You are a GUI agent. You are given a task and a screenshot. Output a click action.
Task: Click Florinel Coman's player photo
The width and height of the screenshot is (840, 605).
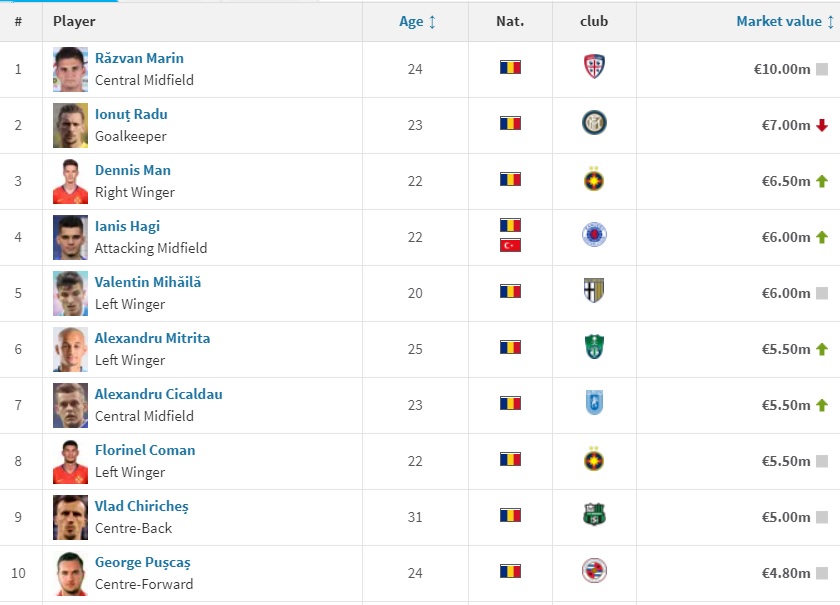point(70,461)
